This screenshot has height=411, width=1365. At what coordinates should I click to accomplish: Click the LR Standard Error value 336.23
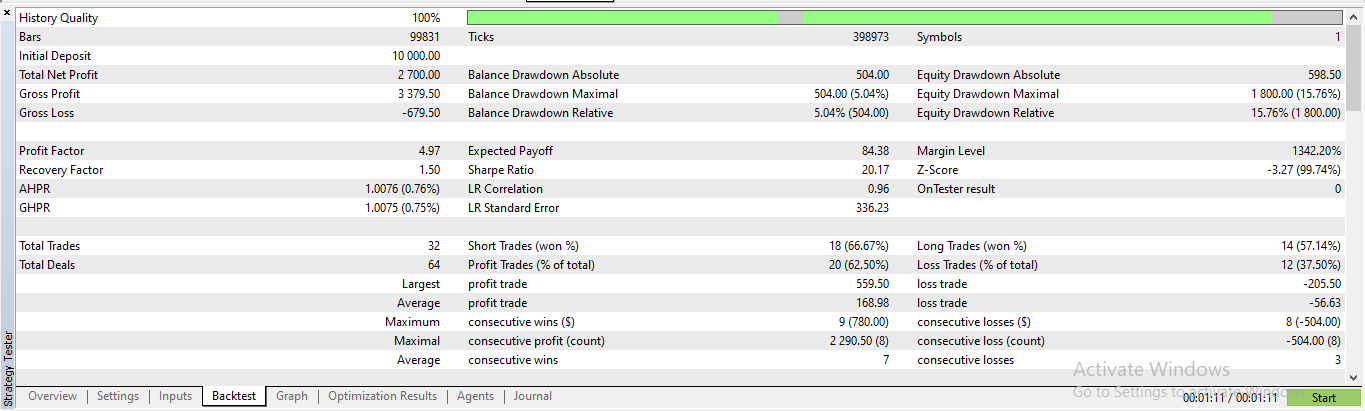(872, 208)
